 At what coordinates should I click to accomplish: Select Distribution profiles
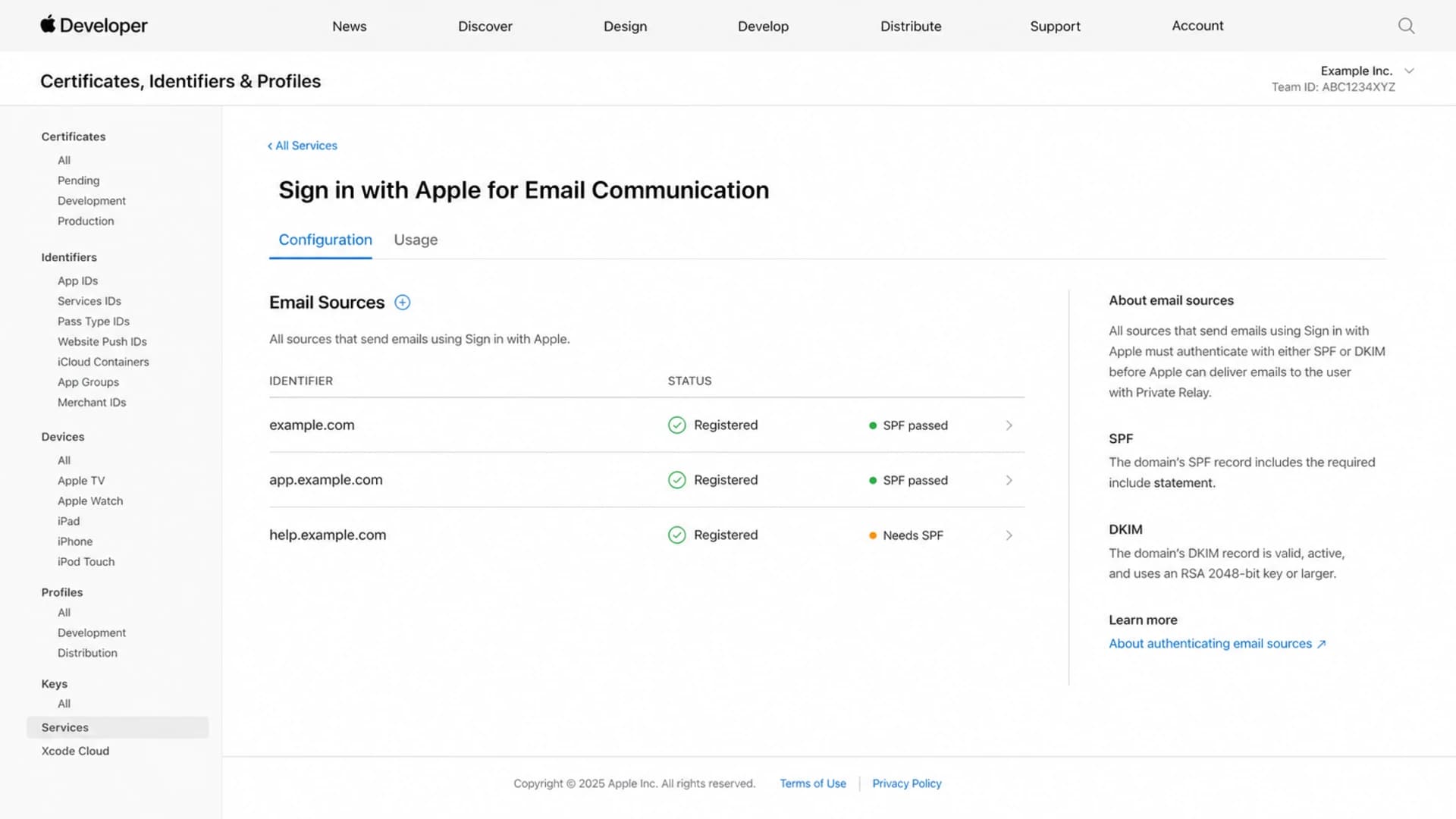[87, 653]
